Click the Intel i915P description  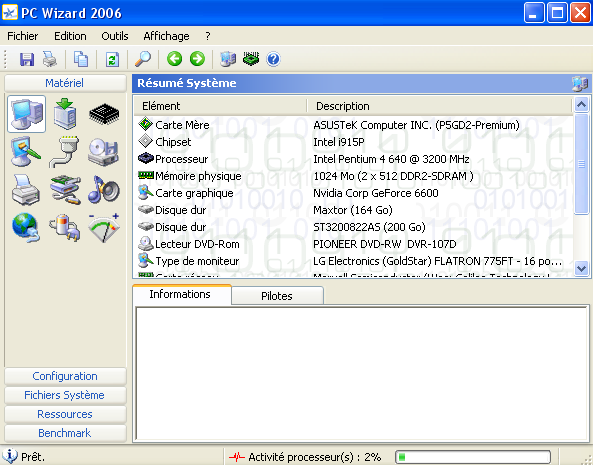339,142
